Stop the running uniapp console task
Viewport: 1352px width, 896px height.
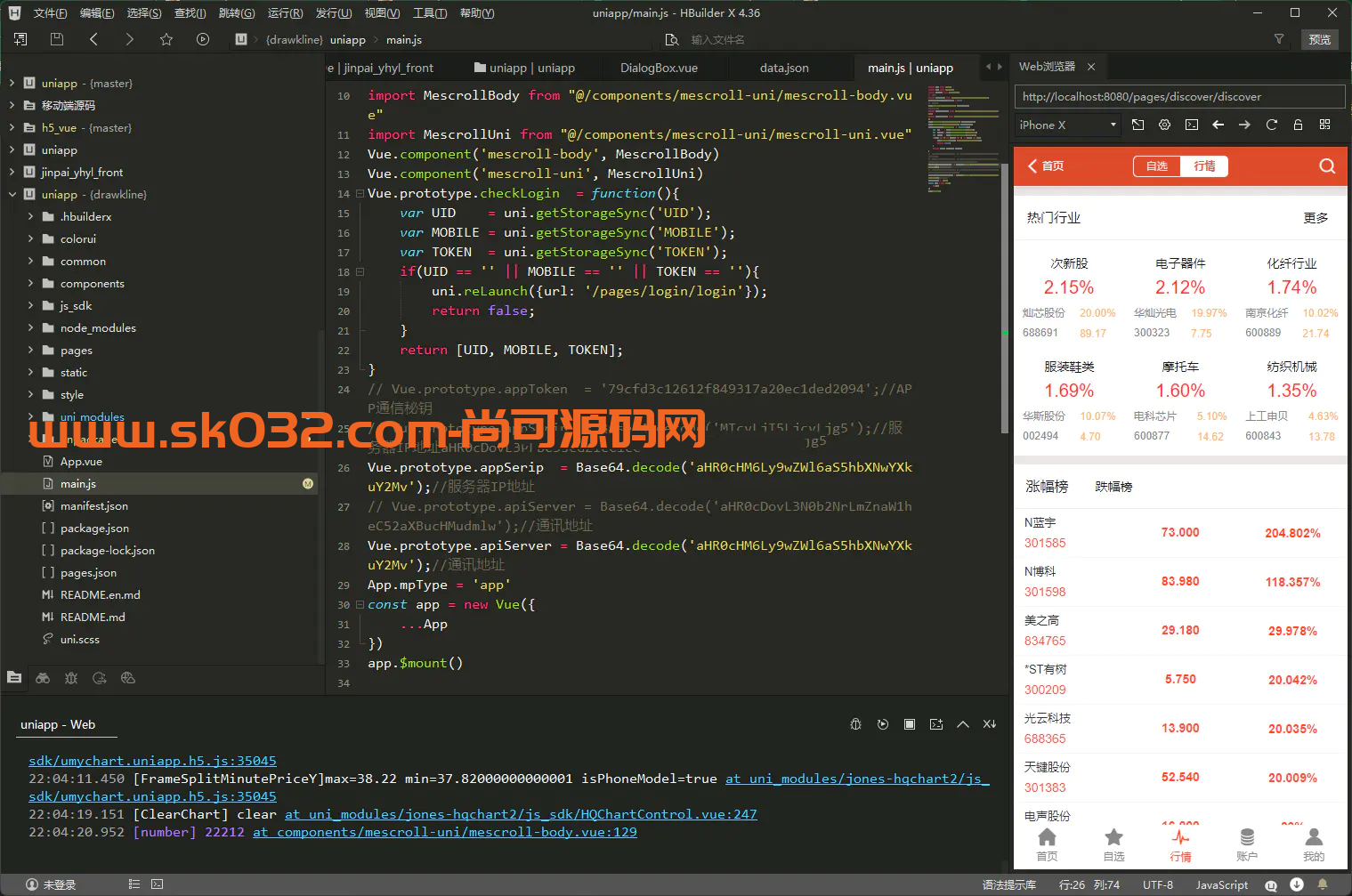point(909,724)
